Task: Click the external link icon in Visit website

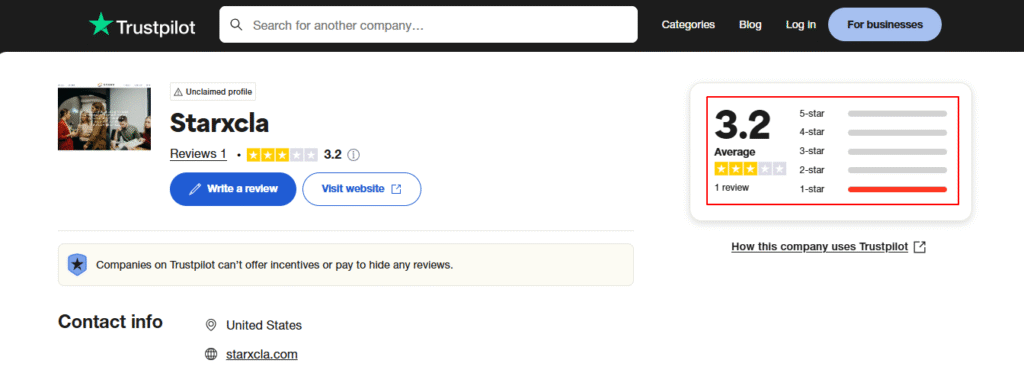Action: (x=396, y=189)
